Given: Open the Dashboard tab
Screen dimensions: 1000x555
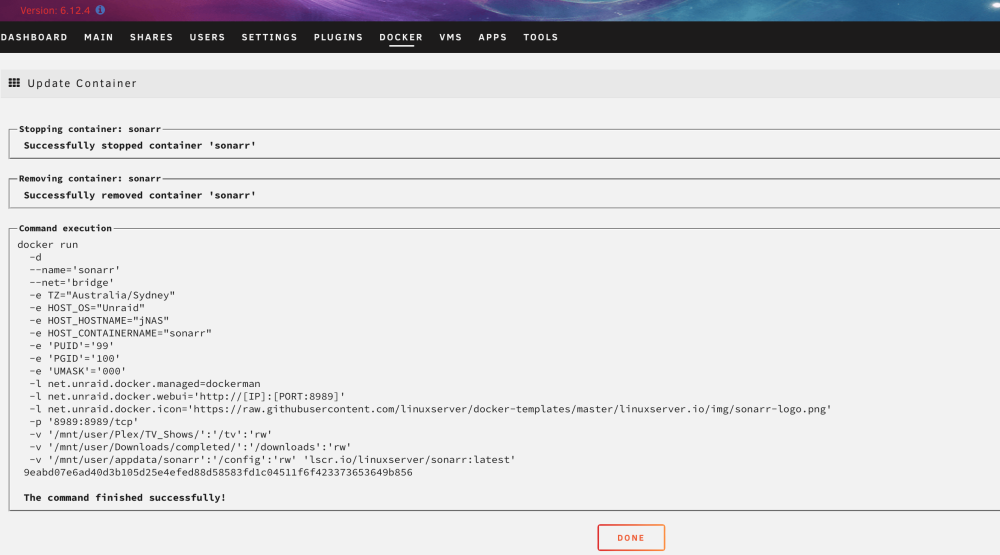Looking at the screenshot, I should tap(34, 37).
